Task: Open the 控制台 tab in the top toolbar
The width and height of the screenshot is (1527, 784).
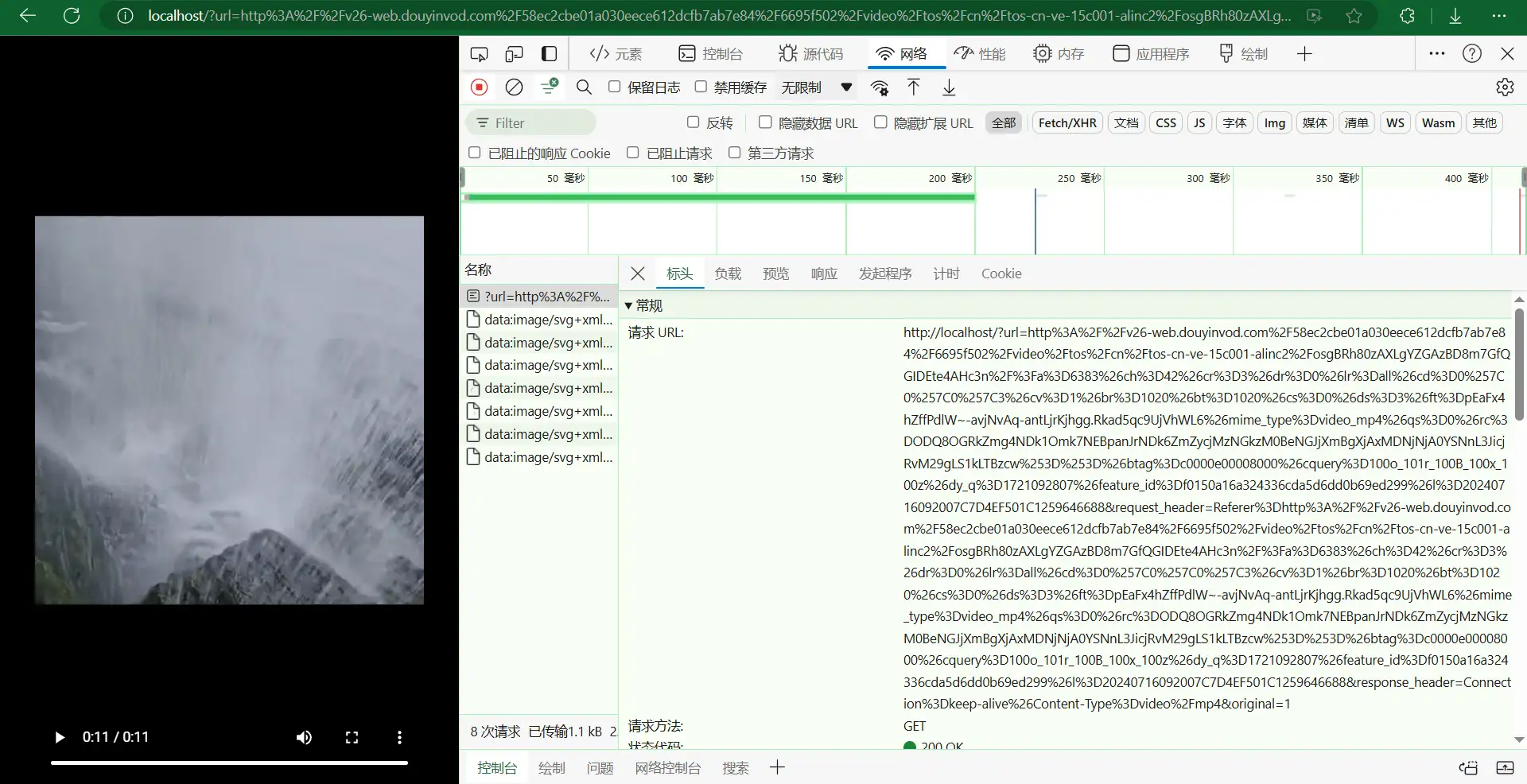Action: (710, 54)
